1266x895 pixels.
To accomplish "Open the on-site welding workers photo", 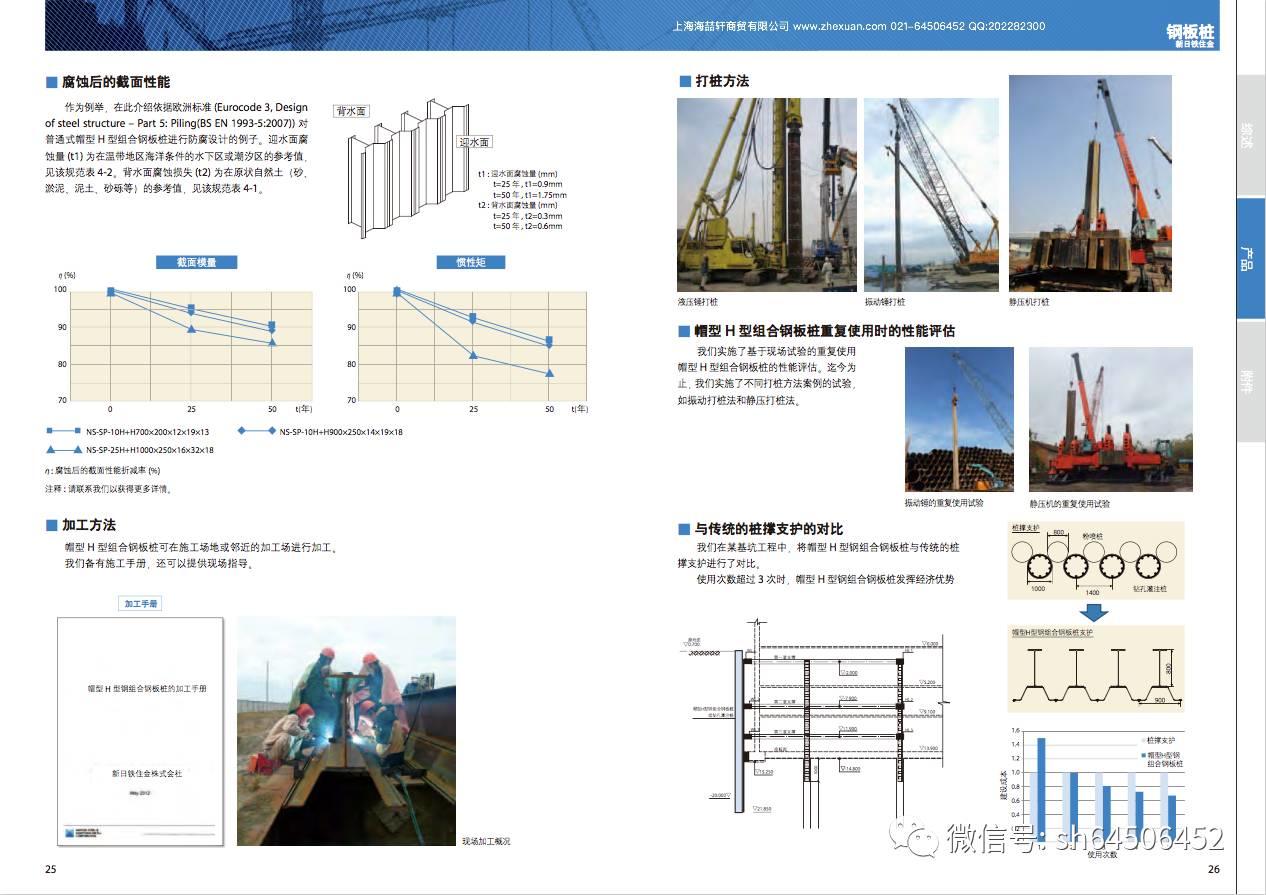I will (346, 731).
